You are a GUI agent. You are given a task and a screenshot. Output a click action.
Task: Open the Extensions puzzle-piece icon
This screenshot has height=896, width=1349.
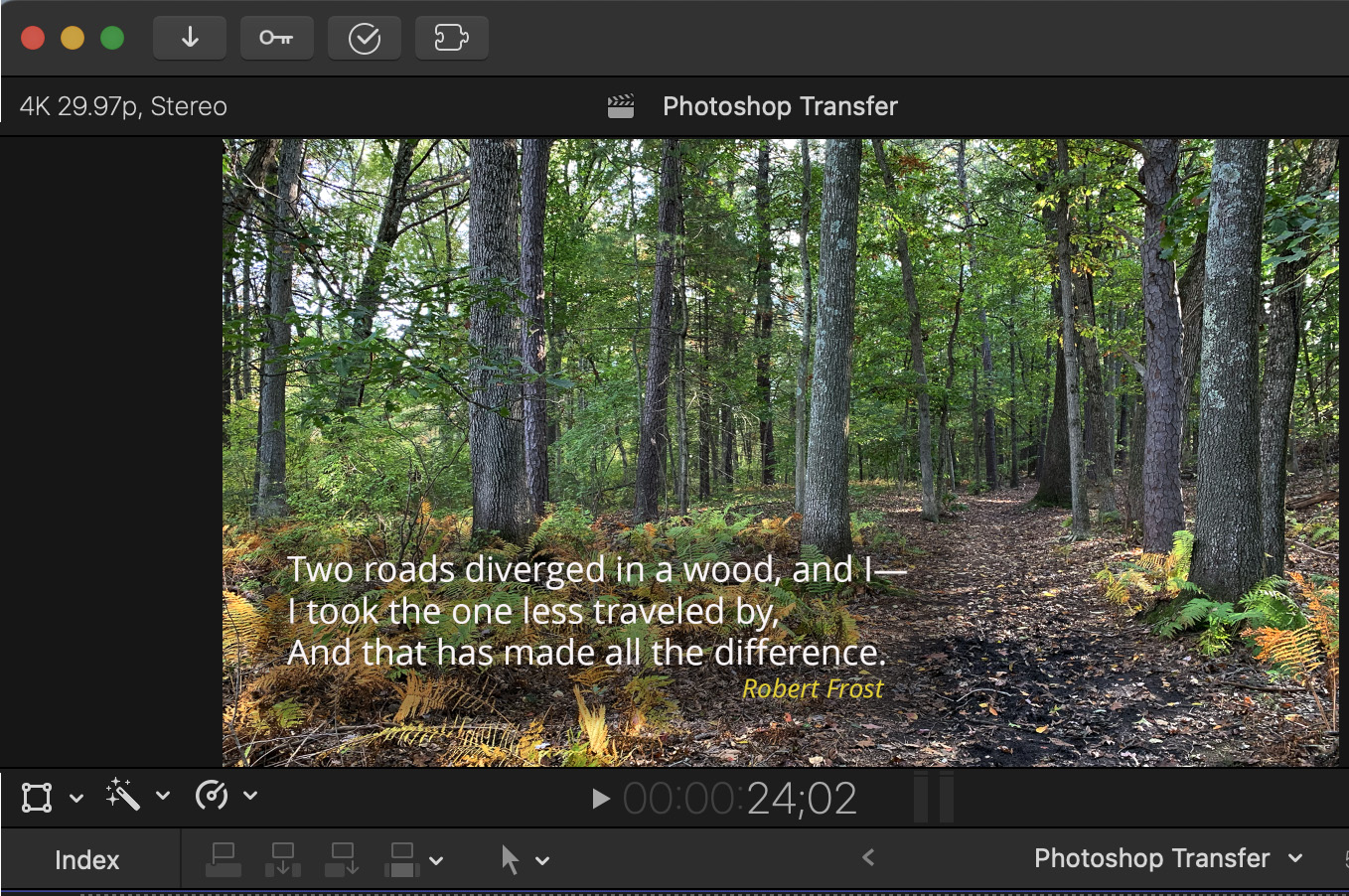point(451,39)
